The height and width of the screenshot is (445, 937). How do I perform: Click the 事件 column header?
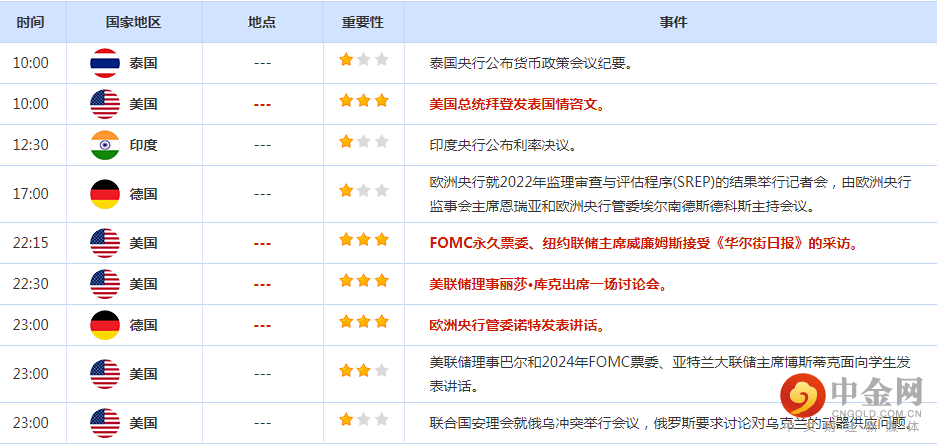tap(674, 21)
